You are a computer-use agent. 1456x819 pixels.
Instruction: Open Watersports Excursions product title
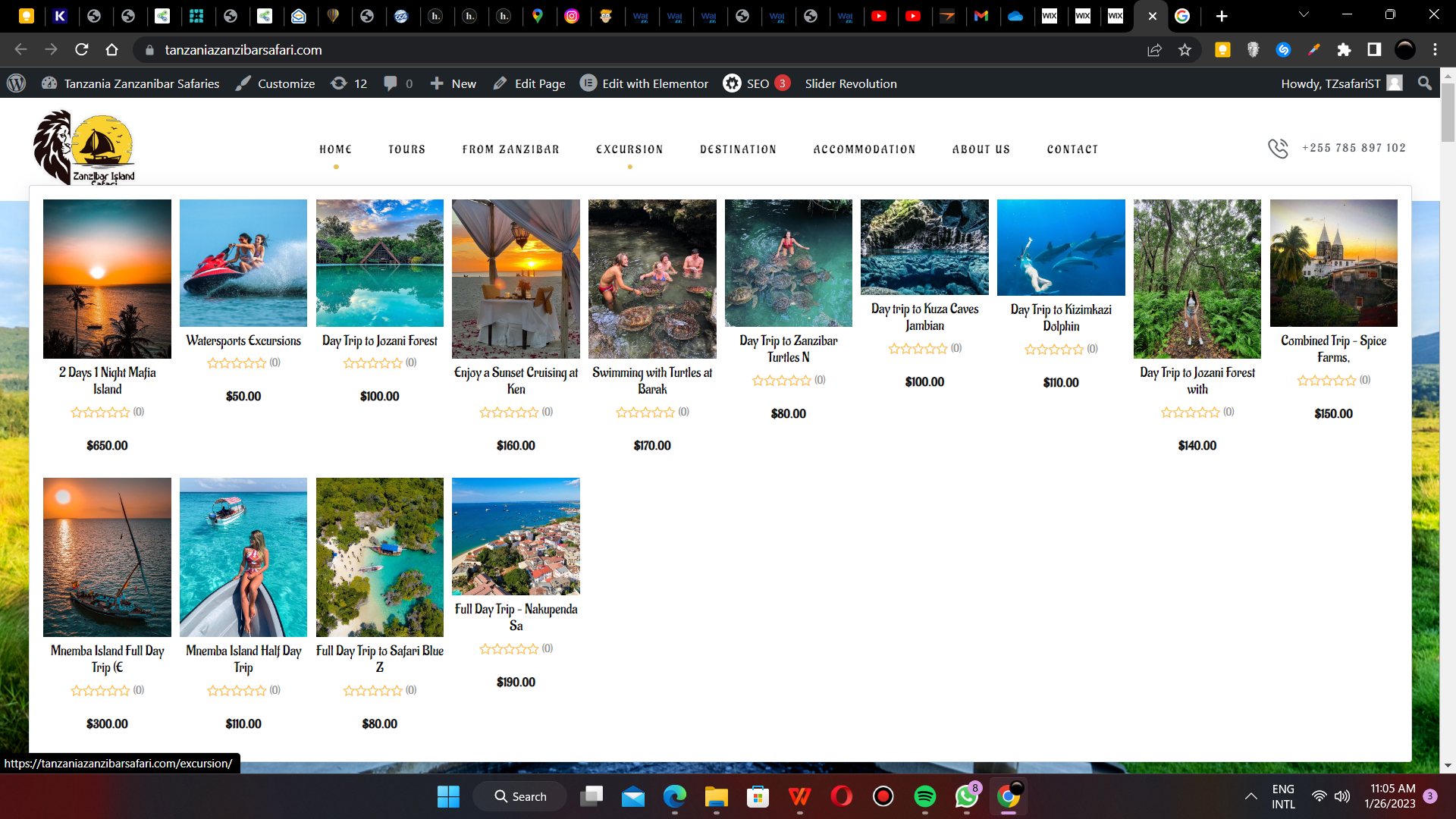point(243,340)
